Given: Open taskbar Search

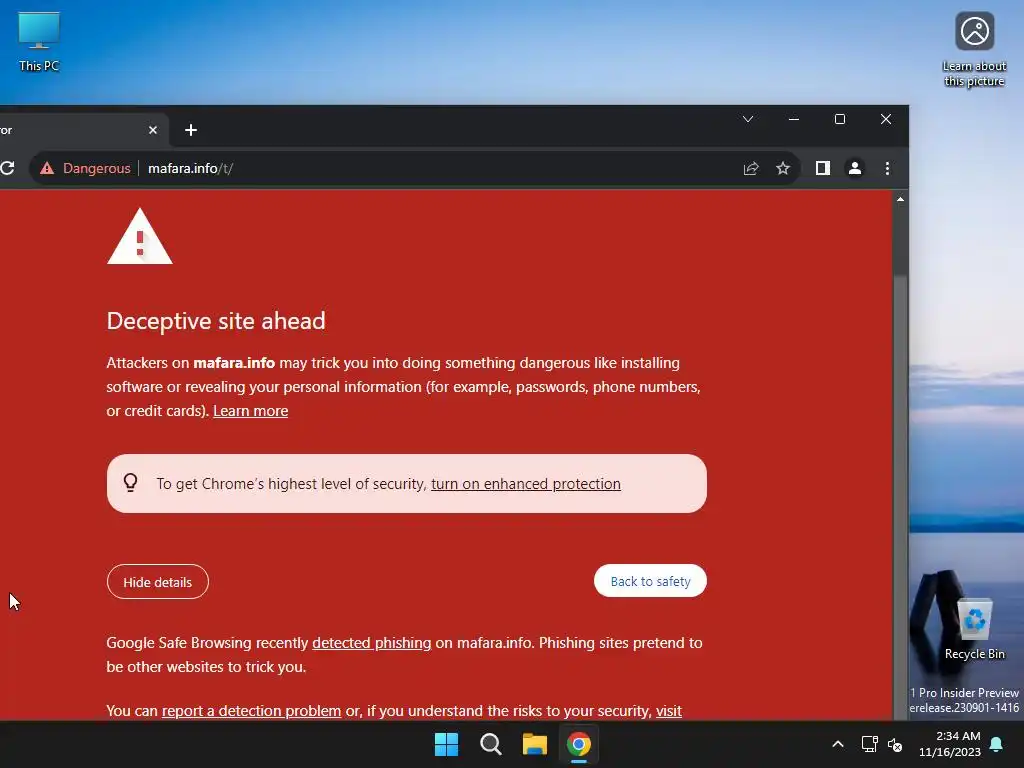Looking at the screenshot, I should 490,744.
